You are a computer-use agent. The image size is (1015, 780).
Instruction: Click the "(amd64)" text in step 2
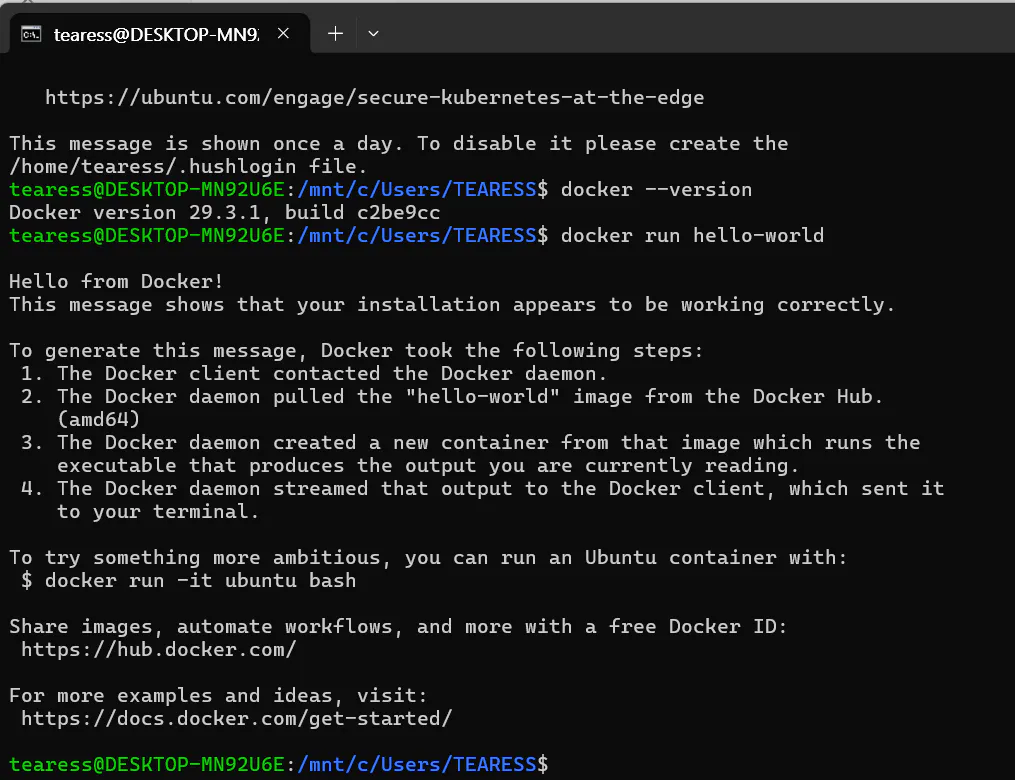98,419
